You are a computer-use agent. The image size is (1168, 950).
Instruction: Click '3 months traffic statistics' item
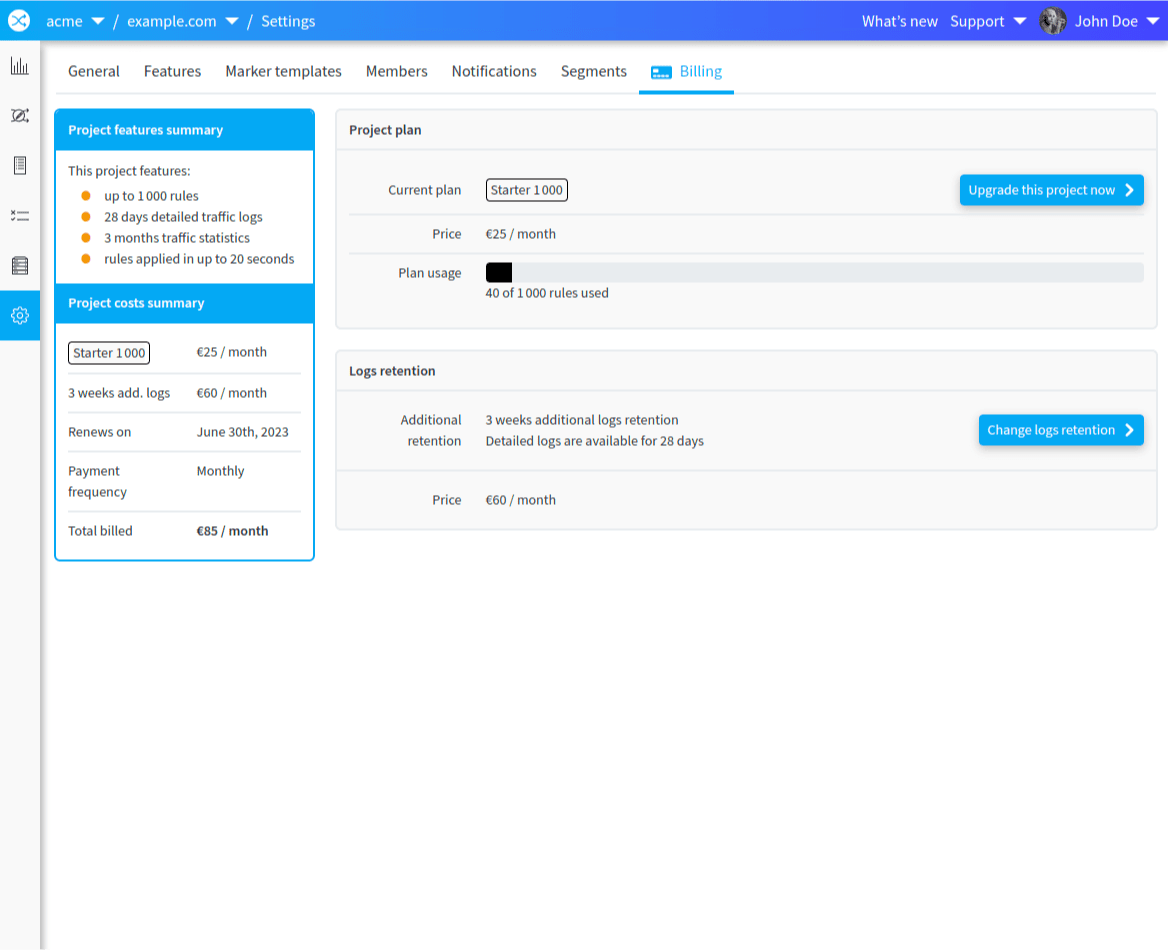177,238
